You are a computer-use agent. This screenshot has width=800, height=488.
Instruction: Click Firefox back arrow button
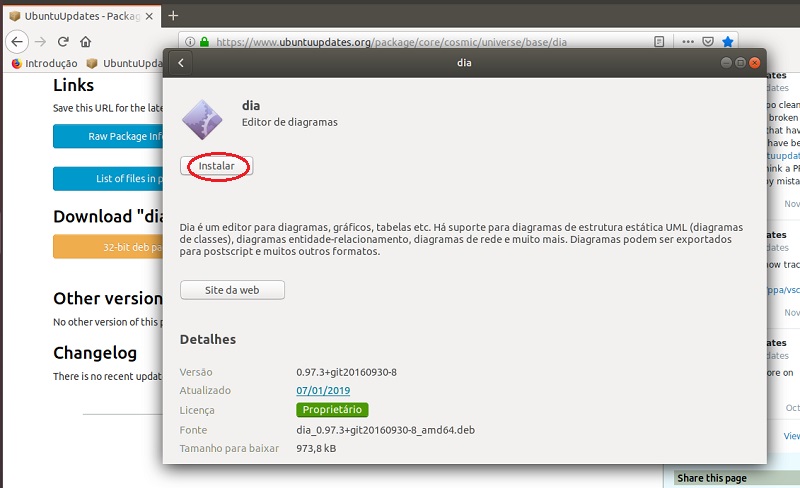pos(17,41)
